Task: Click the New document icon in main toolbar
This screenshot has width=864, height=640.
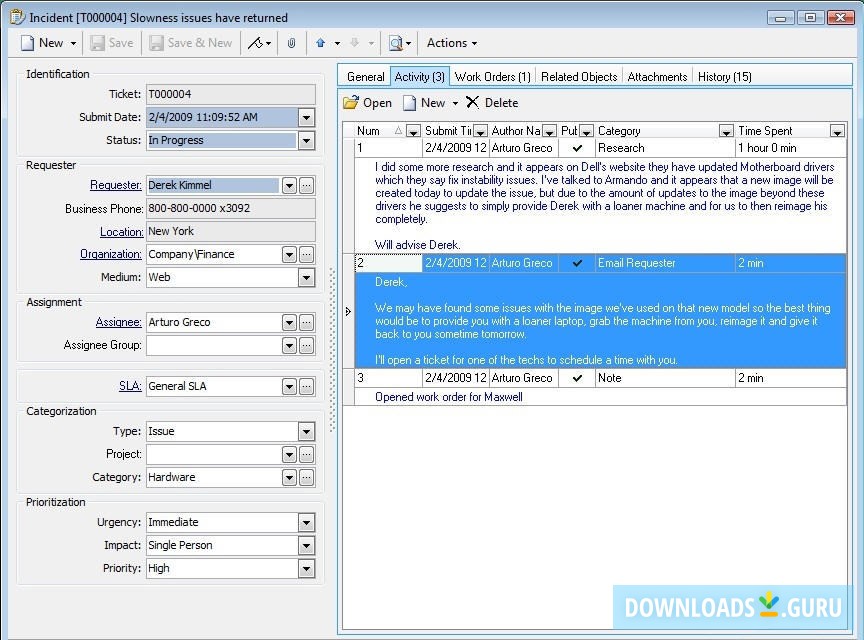Action: coord(28,43)
